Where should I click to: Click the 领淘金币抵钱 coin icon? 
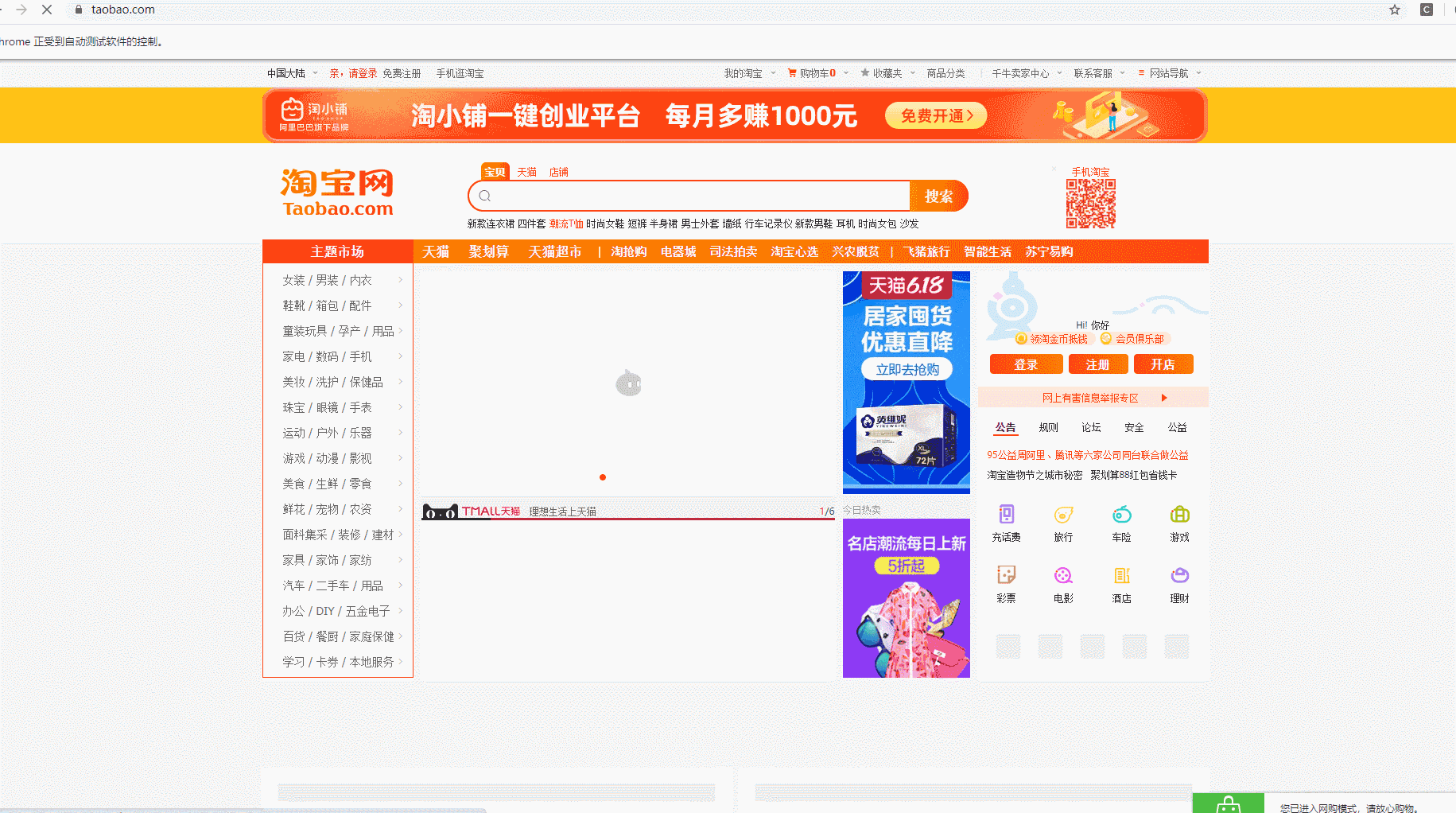[x=1021, y=339]
